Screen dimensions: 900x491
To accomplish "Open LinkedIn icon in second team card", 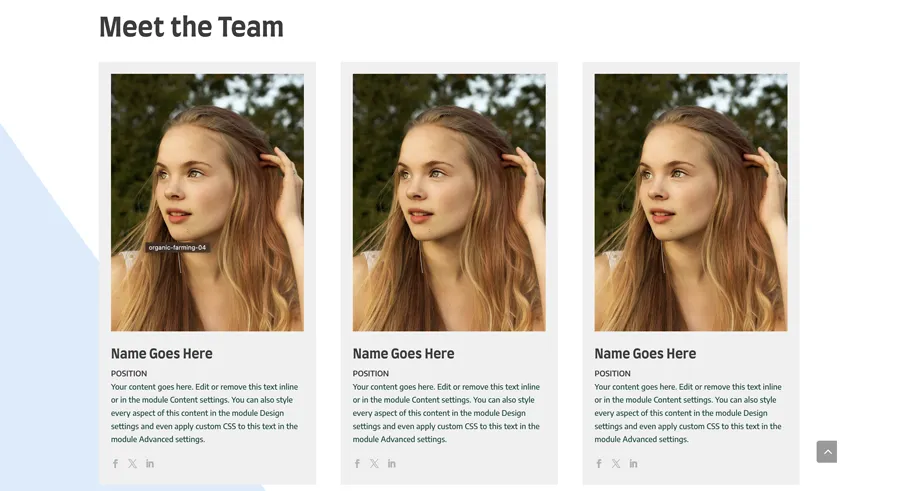I will click(391, 463).
